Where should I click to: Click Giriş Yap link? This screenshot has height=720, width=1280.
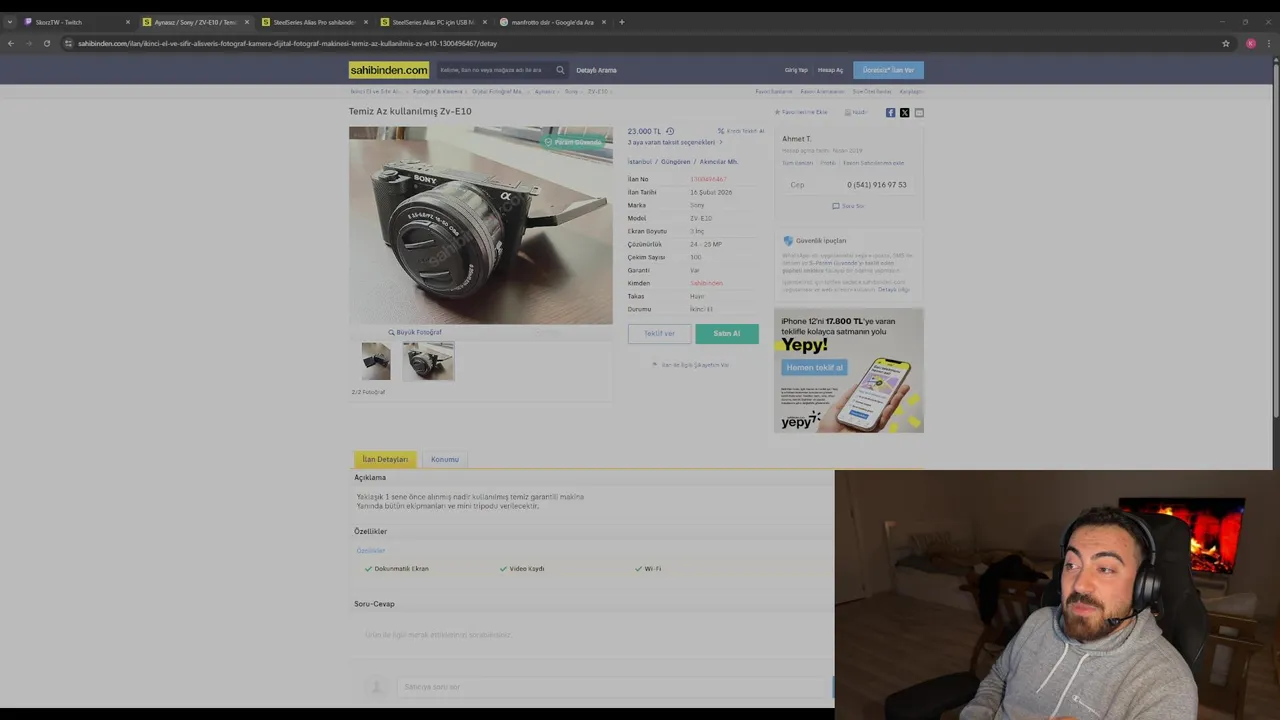pyautogui.click(x=796, y=70)
